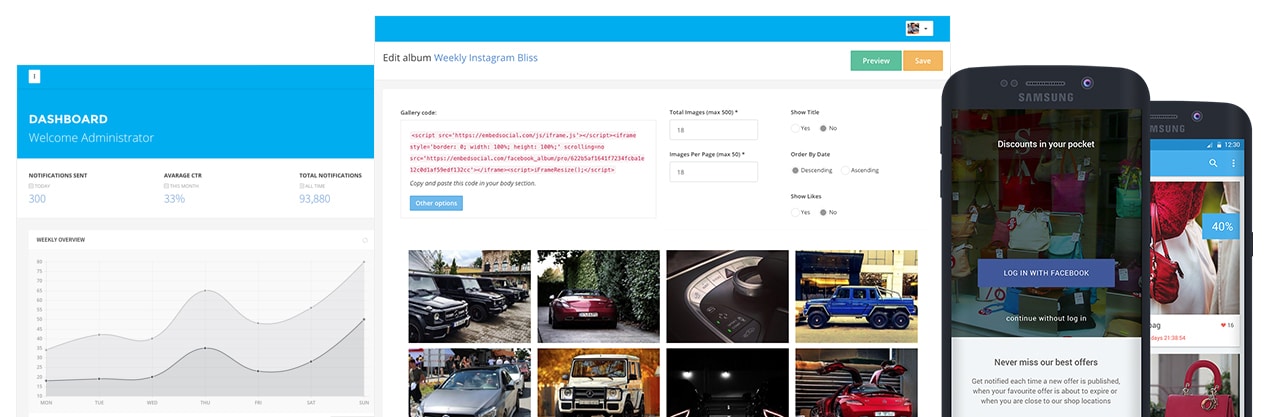Viewport: 1281px width, 417px height.
Task: Tap Log In With Facebook on phone
Action: (1046, 273)
